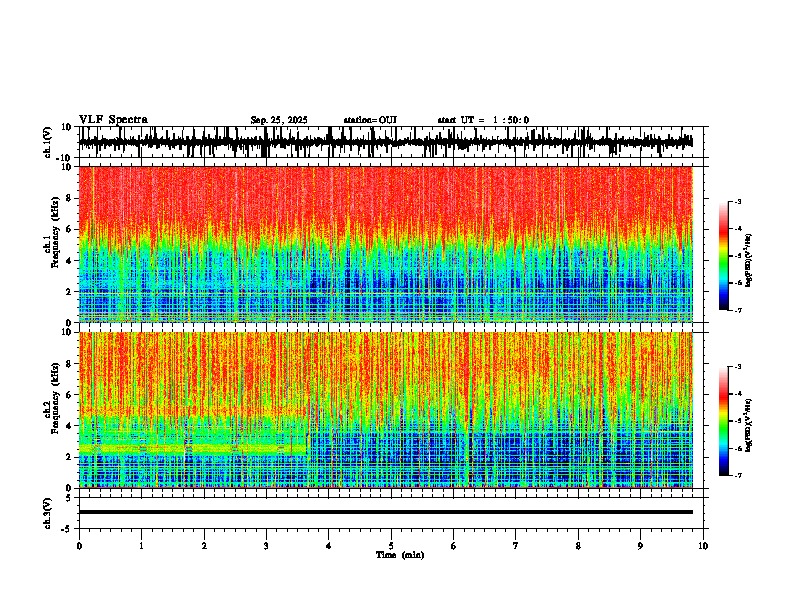Click the log(PSD) label beside ch.2 colorbar
The width and height of the screenshot is (792, 612).
click(x=749, y=425)
